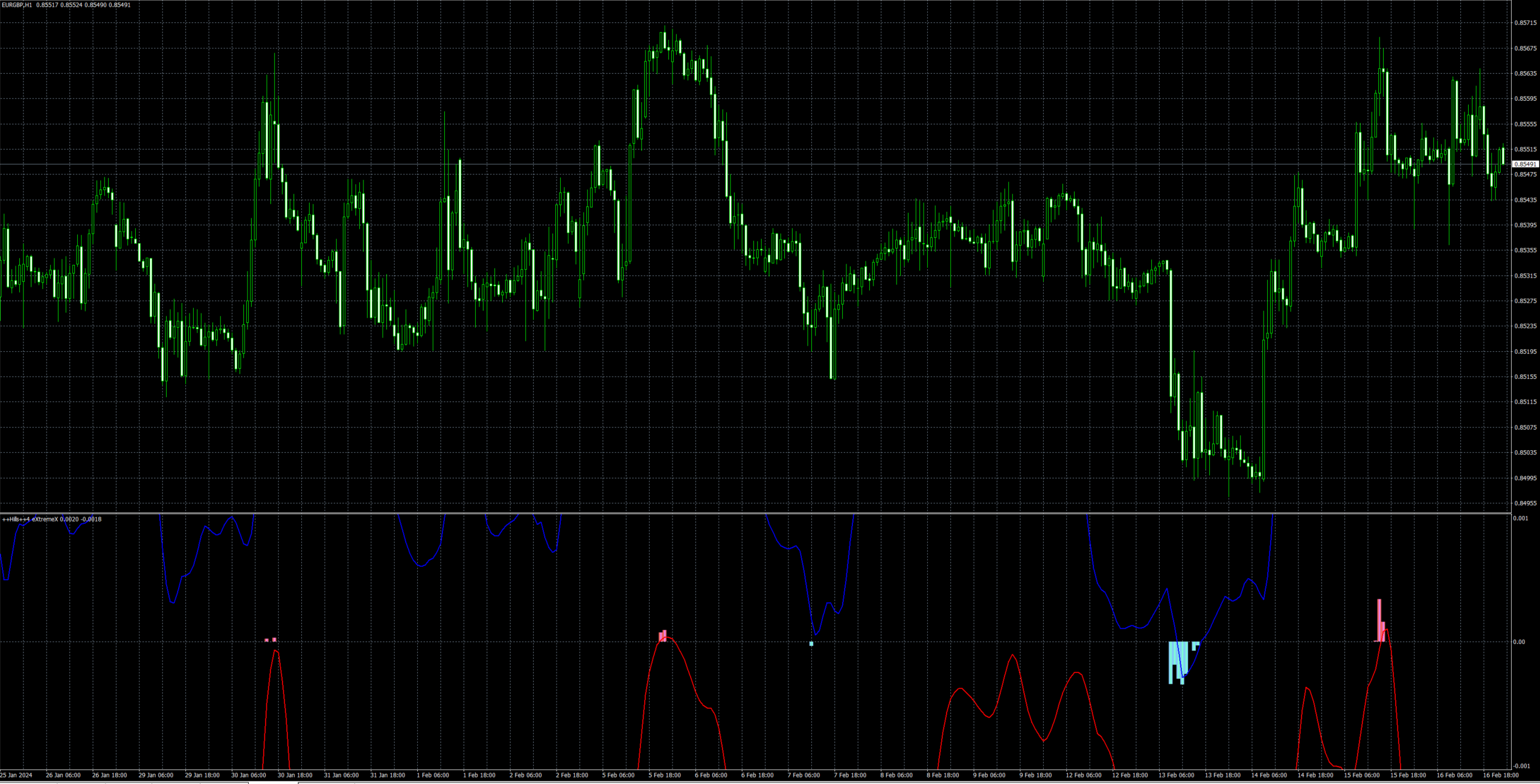Click the current price tag 0.85491
1540x784 pixels.
click(1525, 164)
